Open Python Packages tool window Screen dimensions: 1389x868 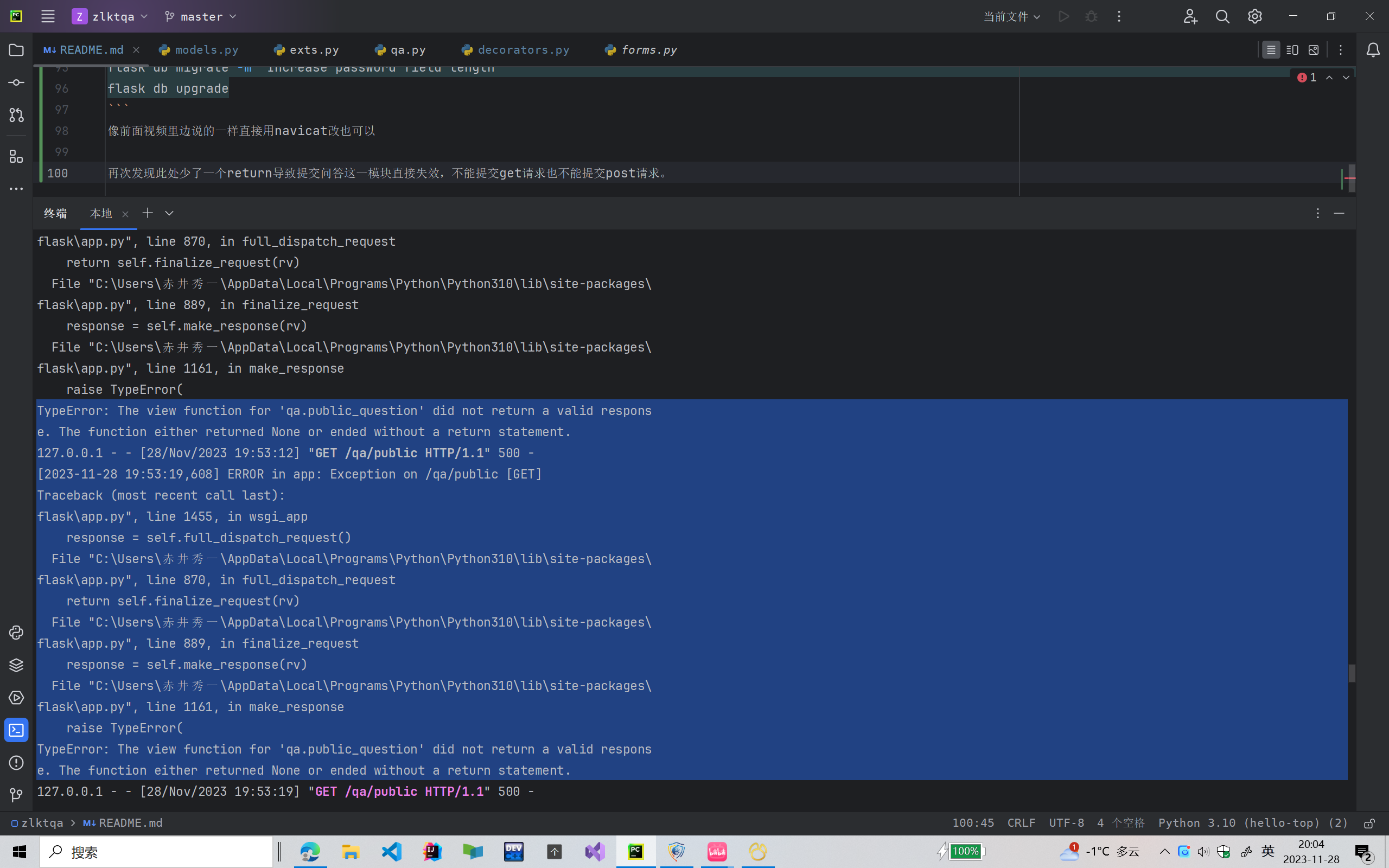(16, 665)
